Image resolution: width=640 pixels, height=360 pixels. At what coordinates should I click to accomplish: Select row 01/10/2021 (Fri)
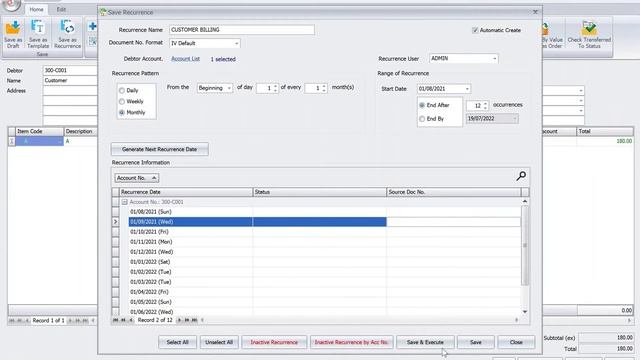pyautogui.click(x=324, y=232)
